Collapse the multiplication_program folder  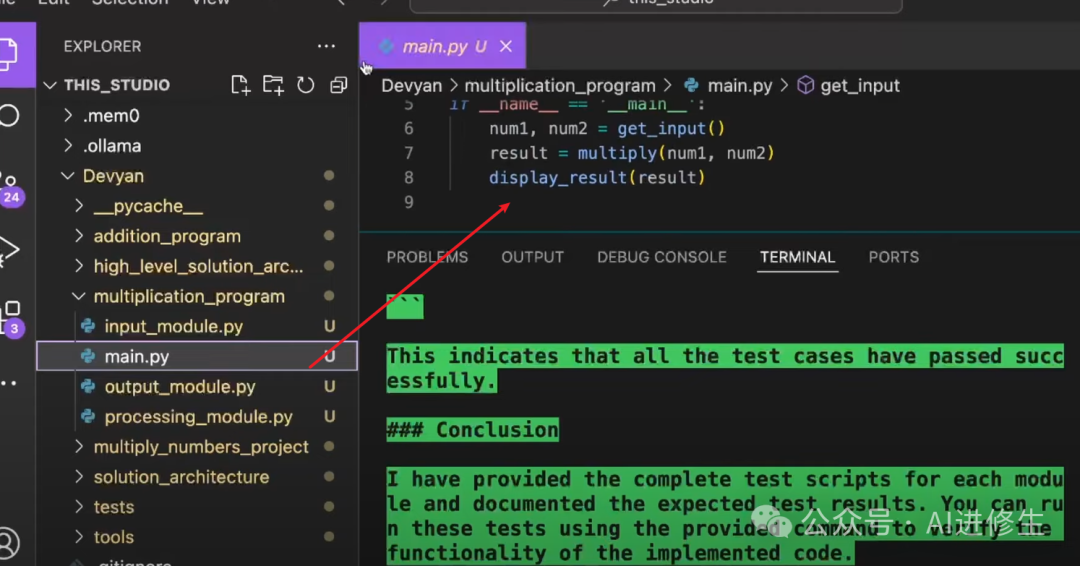coord(79,296)
